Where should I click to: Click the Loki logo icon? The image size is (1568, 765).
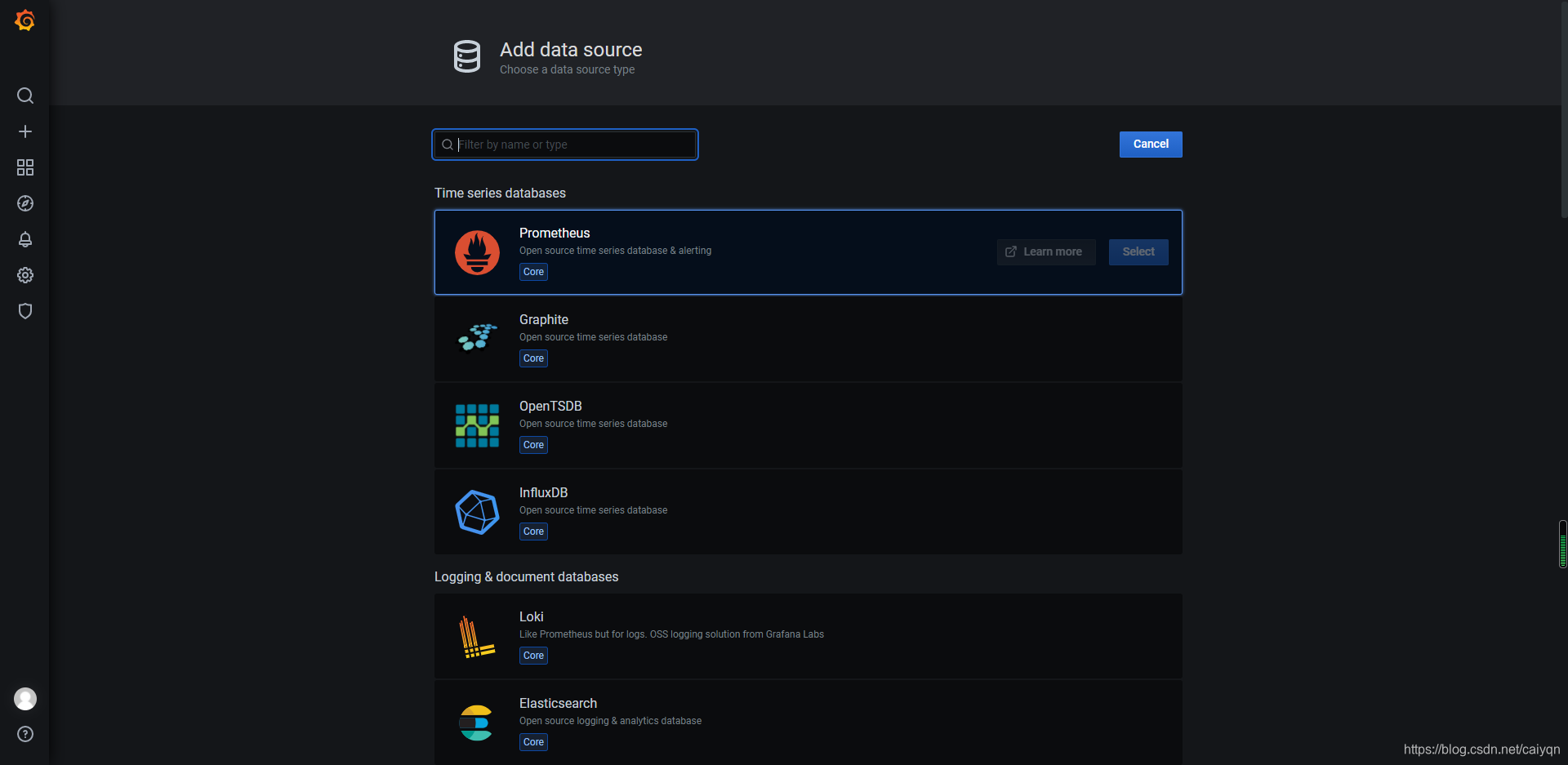pyautogui.click(x=477, y=637)
